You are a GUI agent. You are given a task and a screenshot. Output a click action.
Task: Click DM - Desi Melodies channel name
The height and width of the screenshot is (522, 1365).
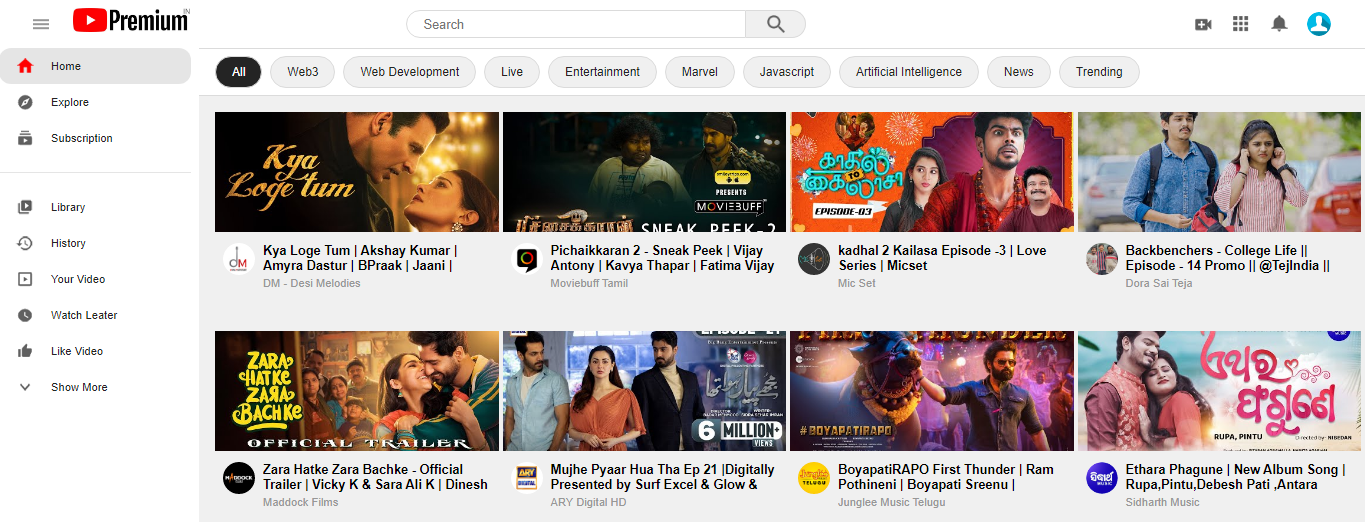tap(312, 283)
